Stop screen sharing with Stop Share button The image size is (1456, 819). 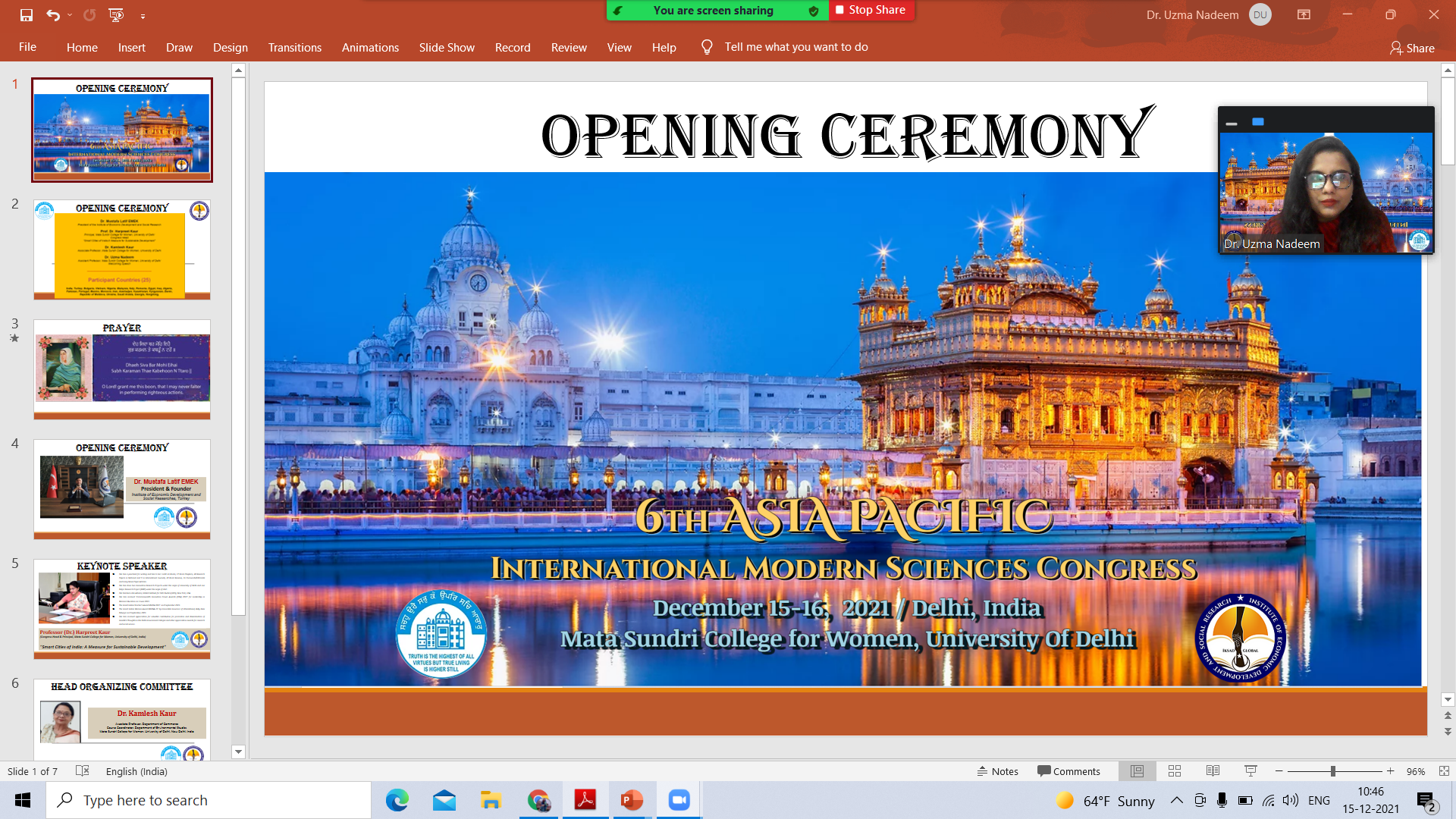[871, 10]
